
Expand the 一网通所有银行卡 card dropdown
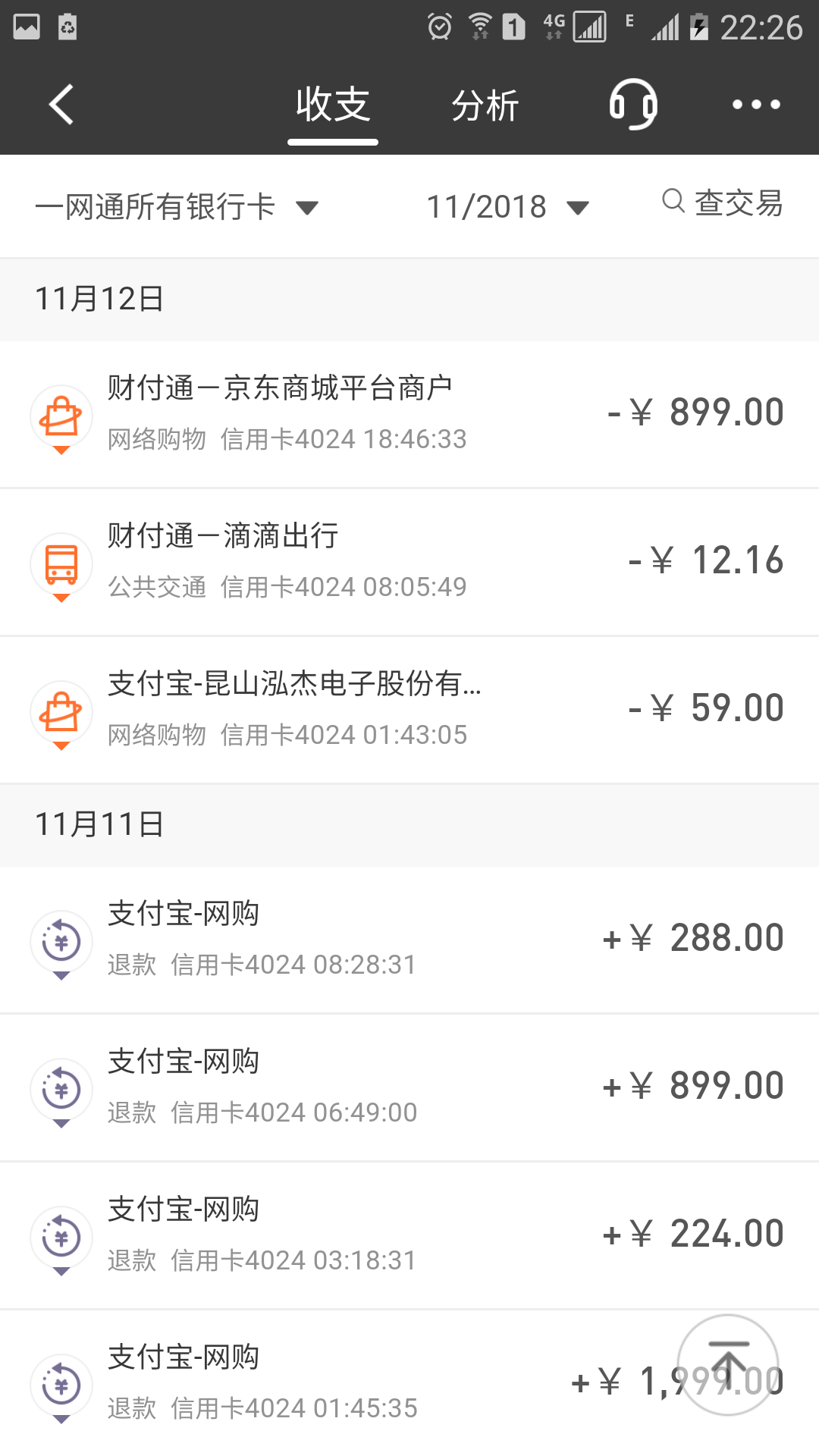(x=306, y=208)
